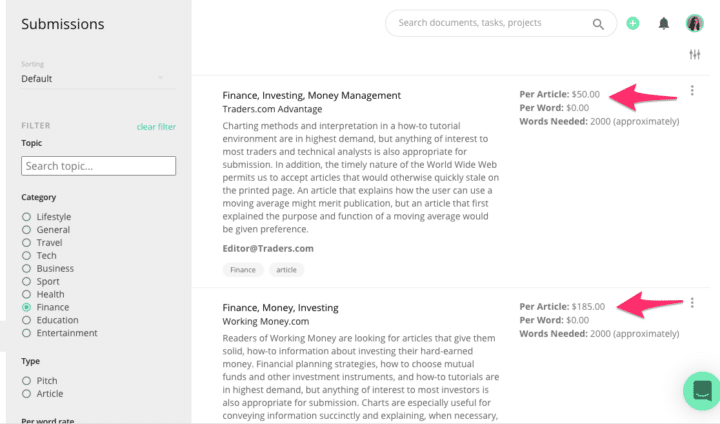
Task: Click the Editor@Traders.com email link
Action: click(268, 248)
